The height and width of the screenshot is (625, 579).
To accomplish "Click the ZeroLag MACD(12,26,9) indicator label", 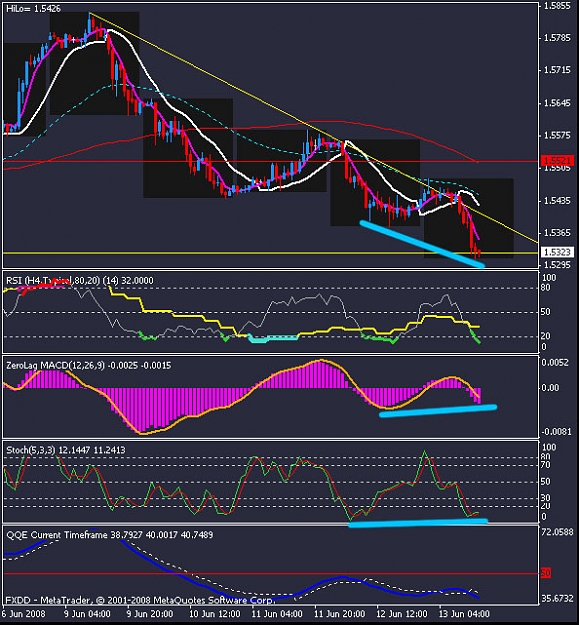I will (x=88, y=366).
